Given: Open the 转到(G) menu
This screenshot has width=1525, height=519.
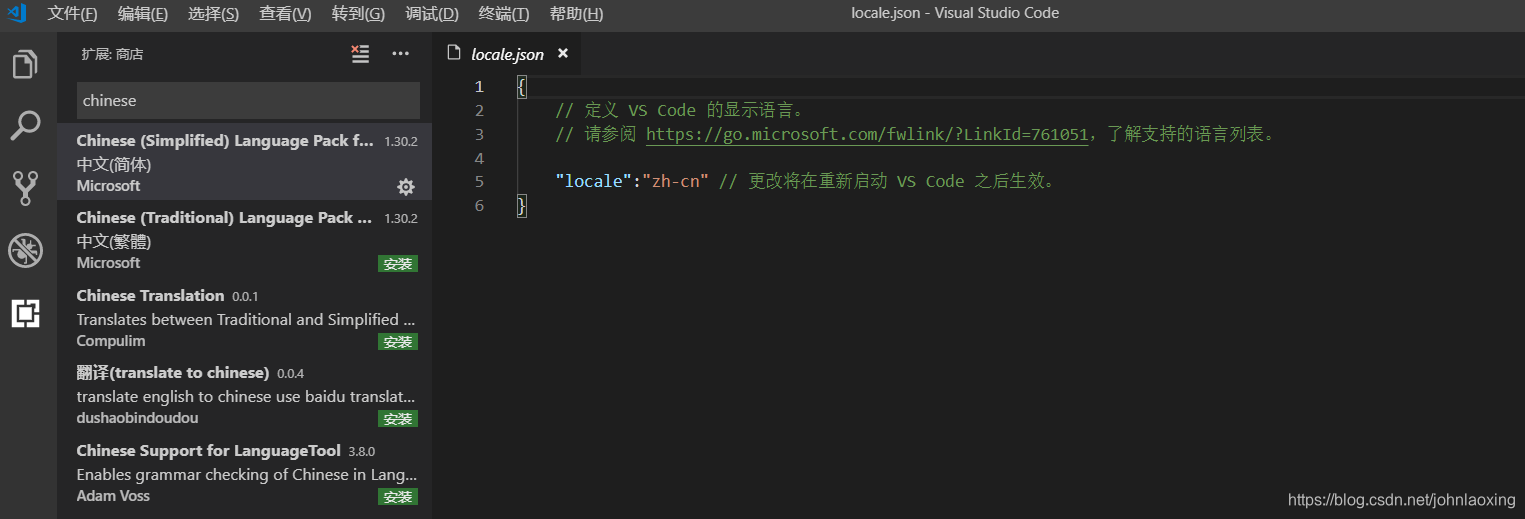Looking at the screenshot, I should [358, 13].
